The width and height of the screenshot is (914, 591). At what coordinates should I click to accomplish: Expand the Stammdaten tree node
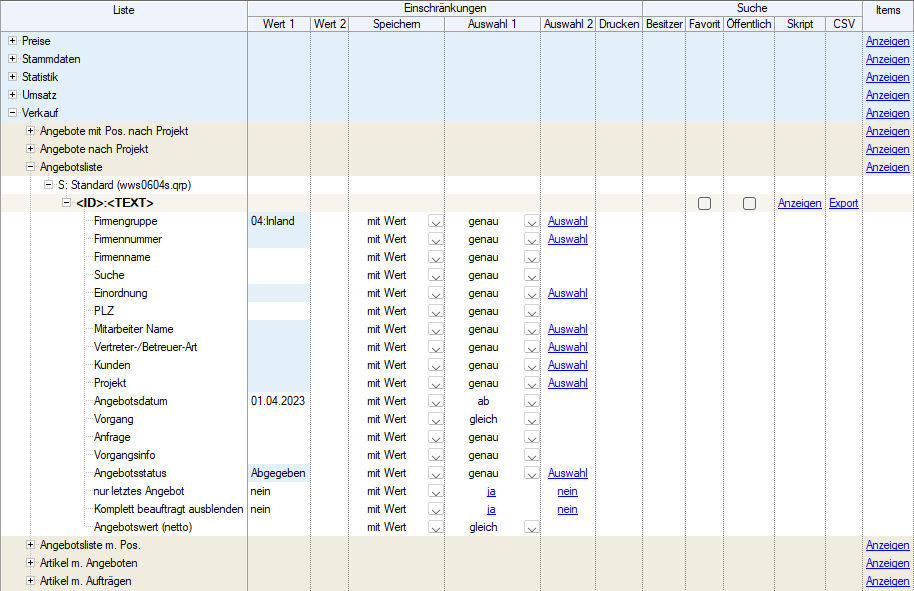pos(12,59)
